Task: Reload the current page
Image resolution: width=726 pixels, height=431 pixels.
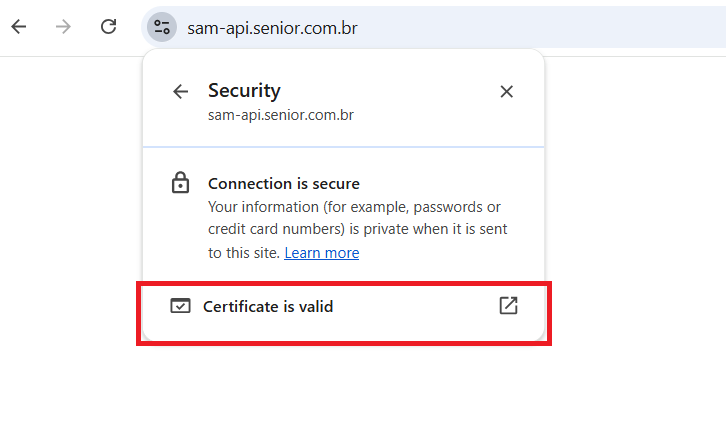Action: click(x=109, y=27)
